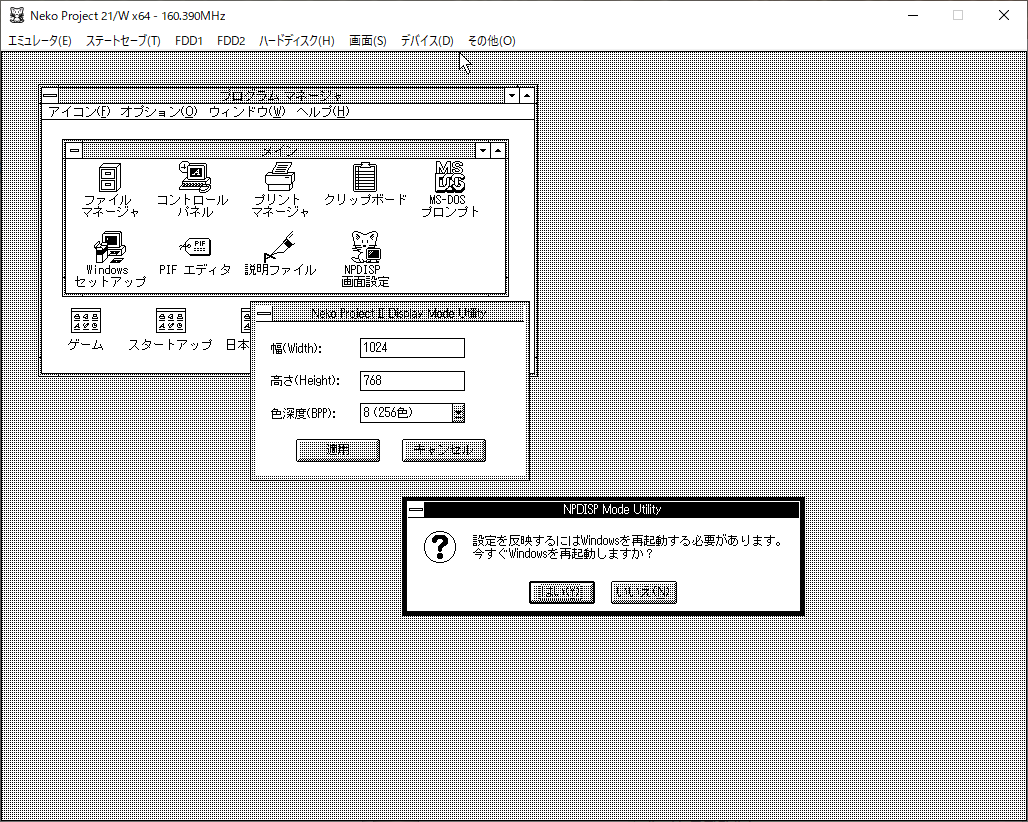Screen dimensions: 1028x822
Task: Open the PIF Editor icon
Action: (x=195, y=247)
